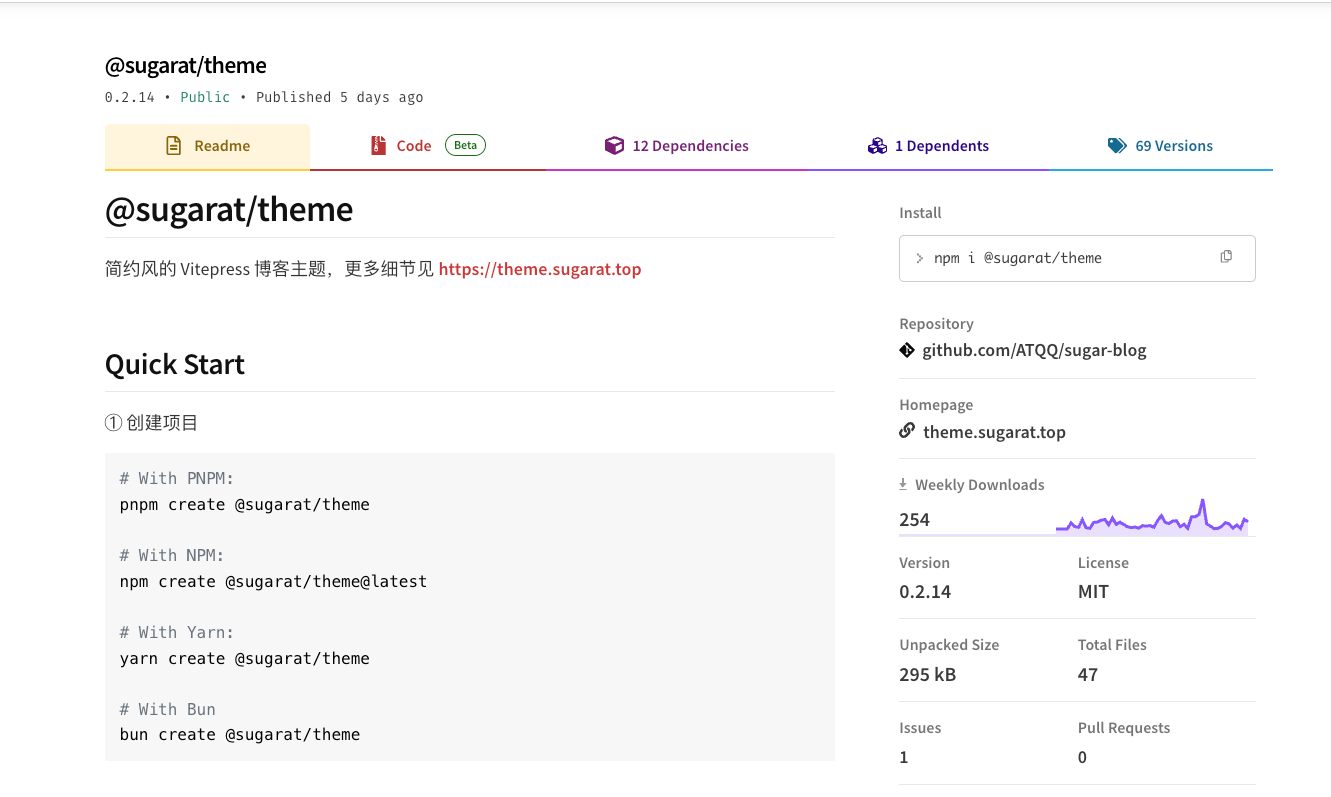This screenshot has width=1331, height=797.
Task: Open the Issues count 1
Action: (x=904, y=757)
